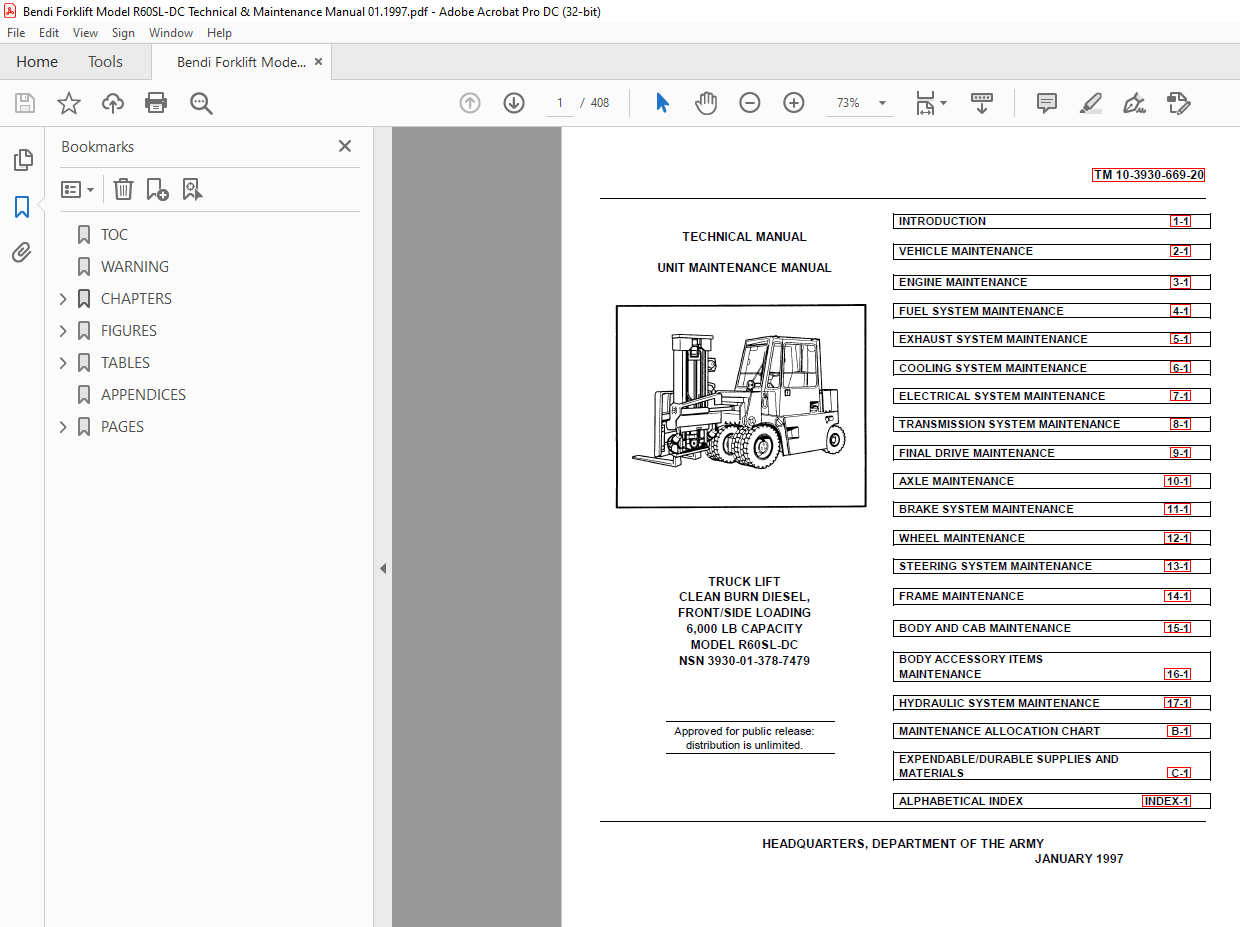1240x927 pixels.
Task: Open the Page Thumbnails panel icon
Action: click(x=22, y=160)
